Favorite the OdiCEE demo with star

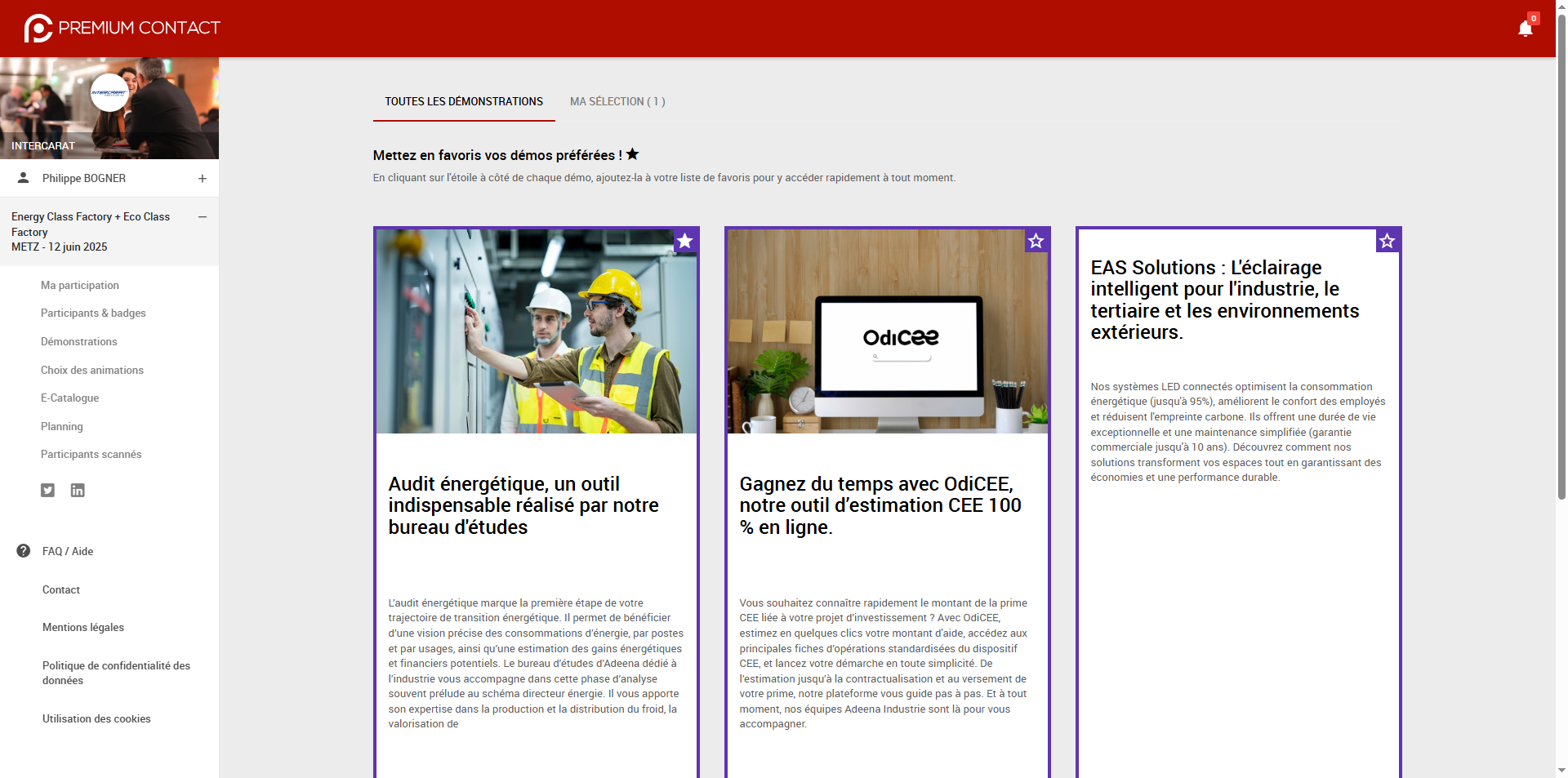pos(1036,241)
